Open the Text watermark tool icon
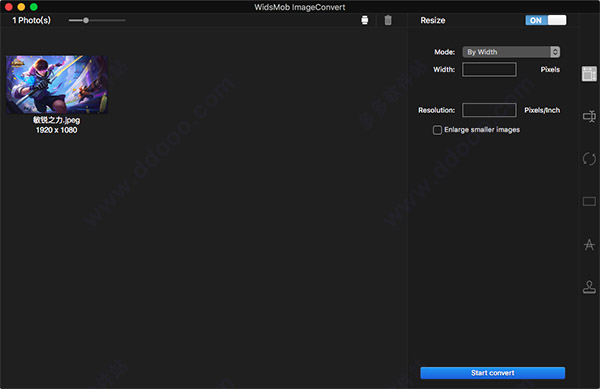This screenshot has width=600, height=389. point(589,244)
